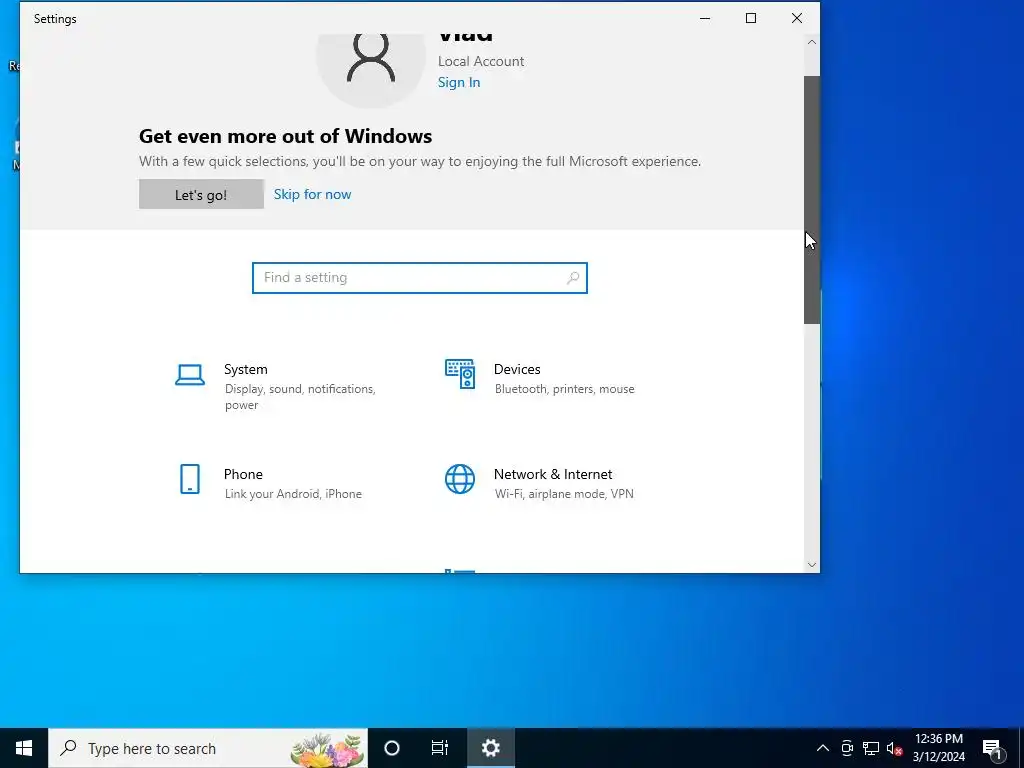Image resolution: width=1024 pixels, height=768 pixels.
Task: Click the Sign In link
Action: coord(458,82)
